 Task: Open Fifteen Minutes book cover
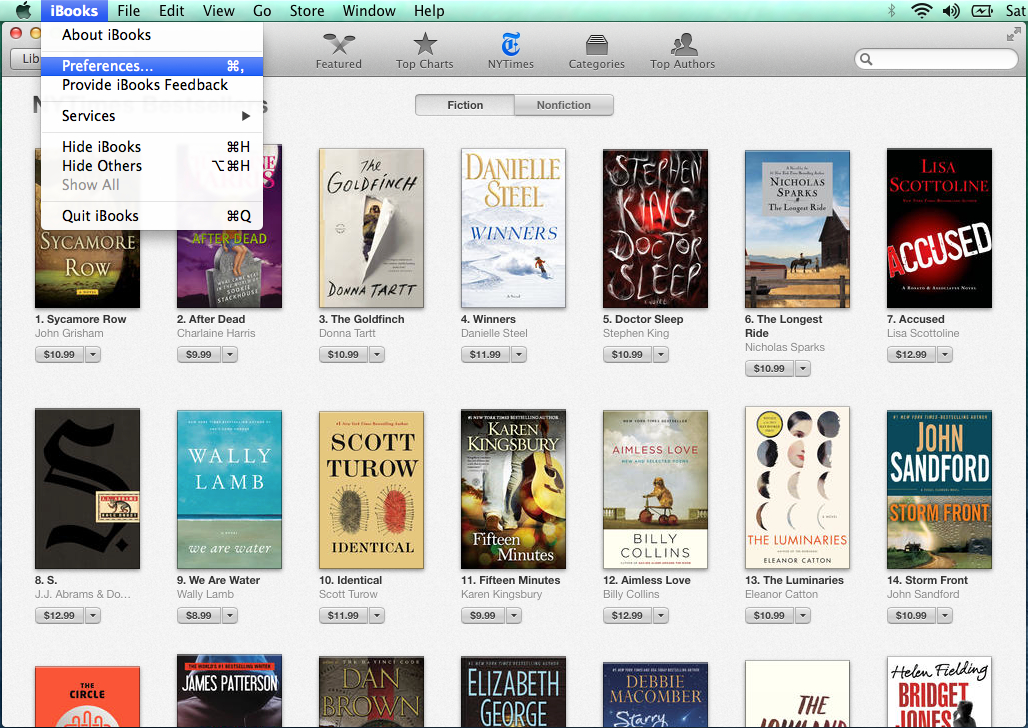tap(513, 489)
